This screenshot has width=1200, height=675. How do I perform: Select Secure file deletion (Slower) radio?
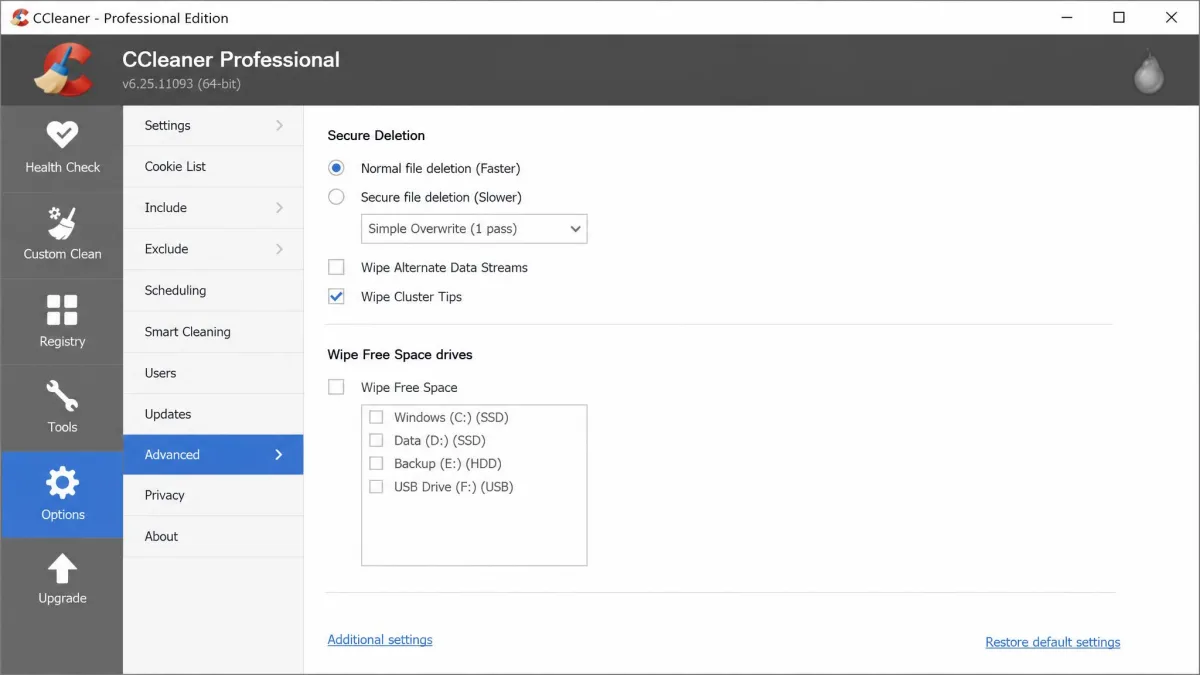click(x=336, y=197)
